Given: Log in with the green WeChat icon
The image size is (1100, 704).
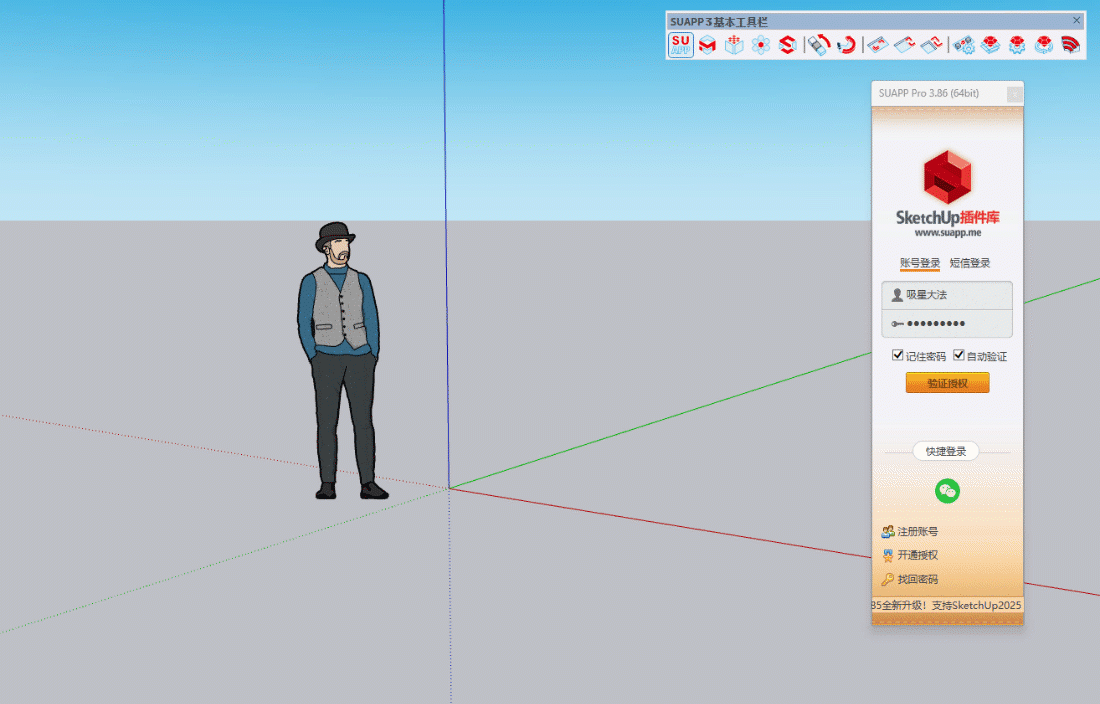Looking at the screenshot, I should coord(947,490).
